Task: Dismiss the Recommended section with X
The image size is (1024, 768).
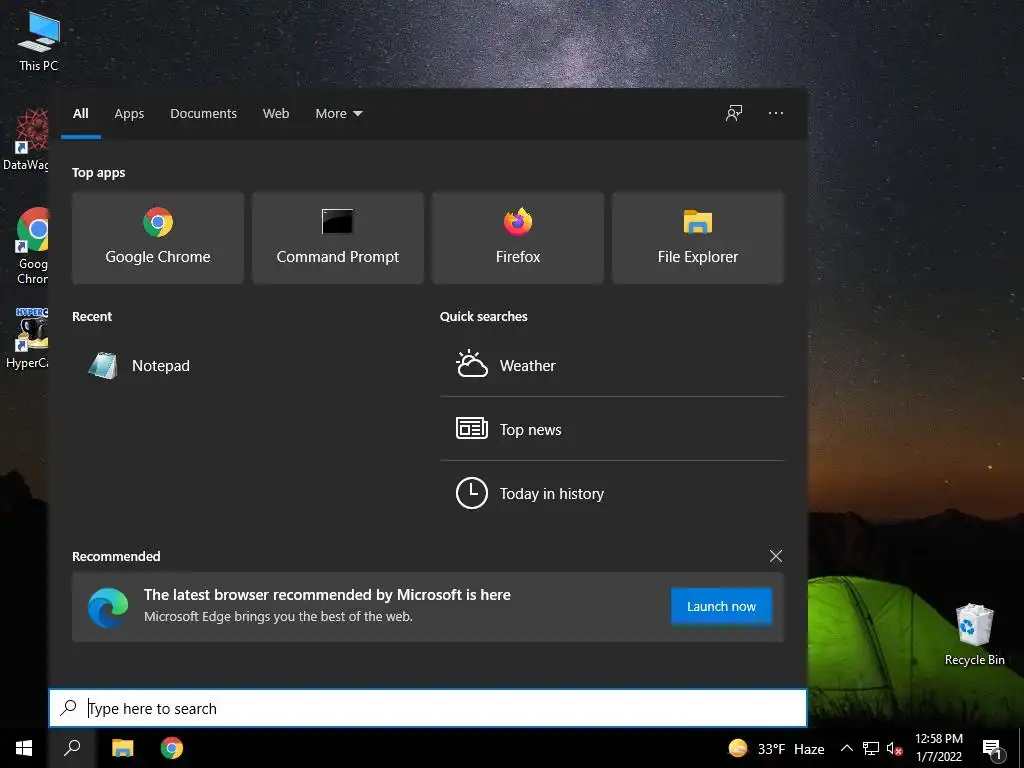Action: click(776, 556)
